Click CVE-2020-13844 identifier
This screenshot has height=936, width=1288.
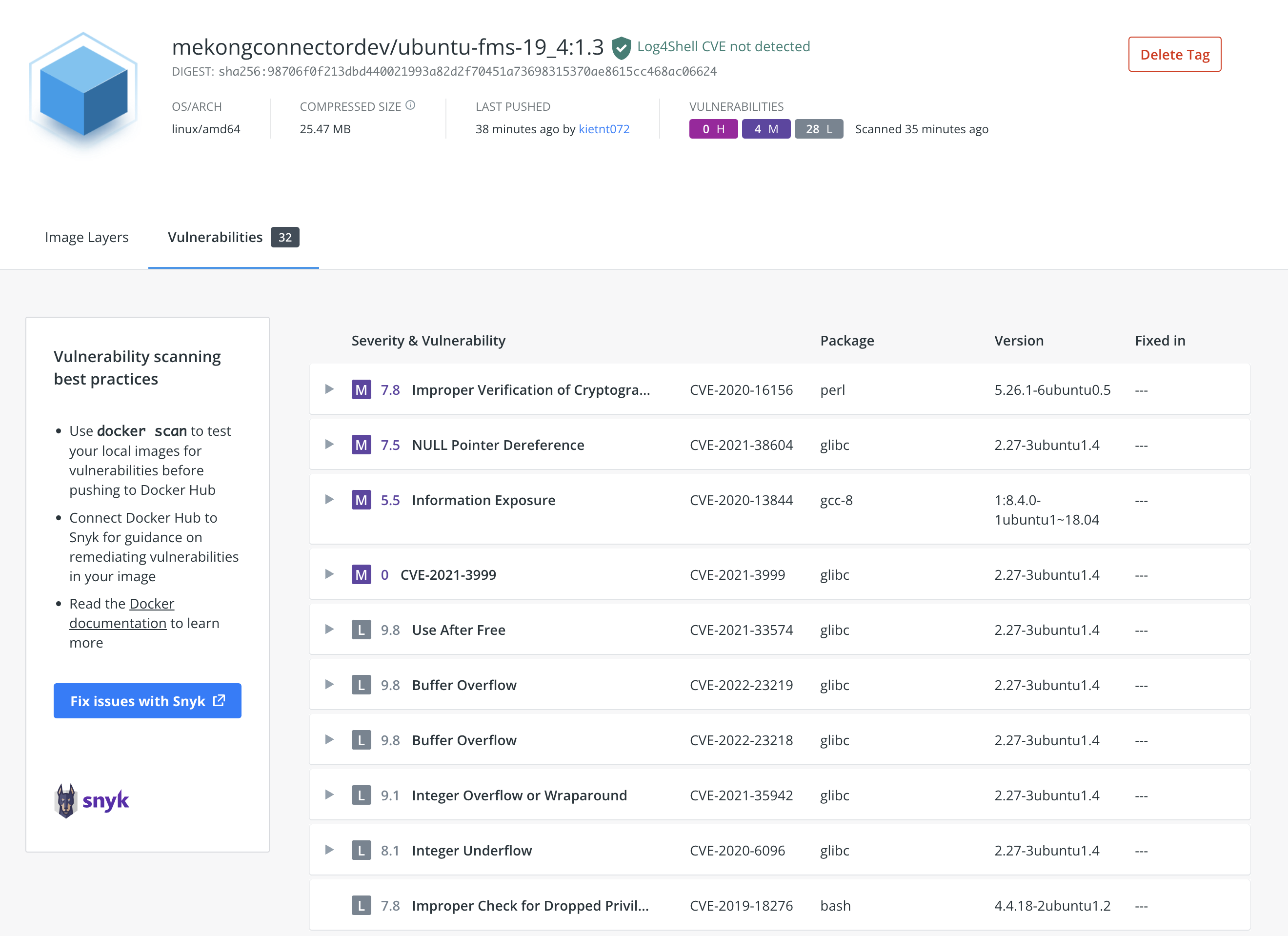741,500
